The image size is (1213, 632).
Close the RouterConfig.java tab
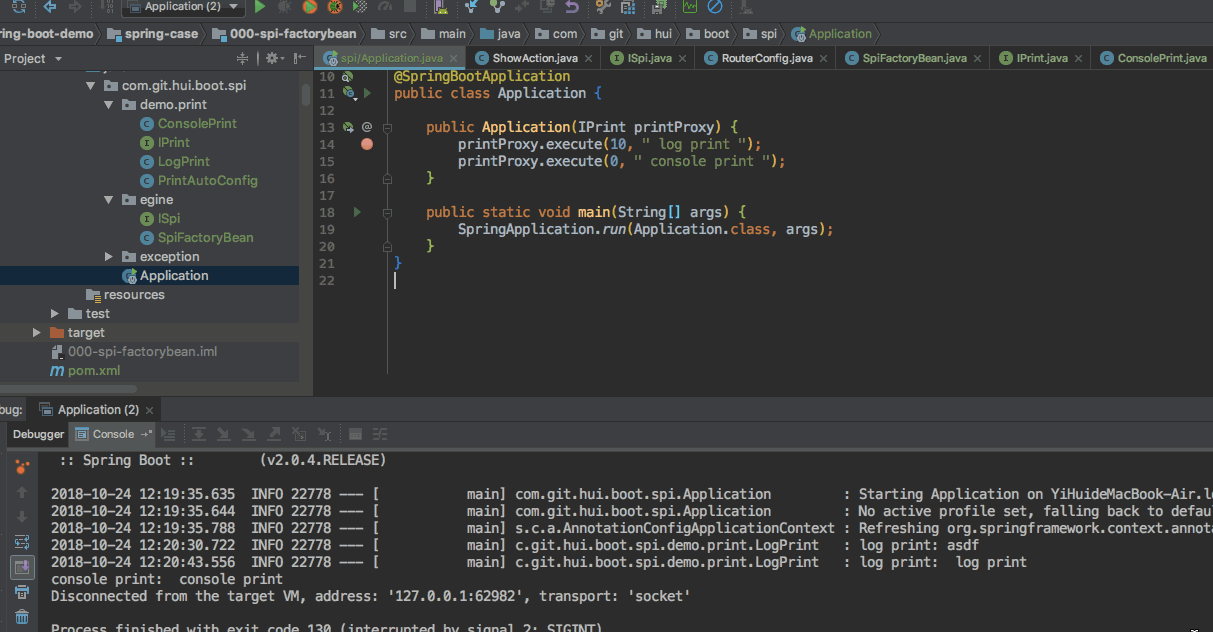tap(823, 58)
